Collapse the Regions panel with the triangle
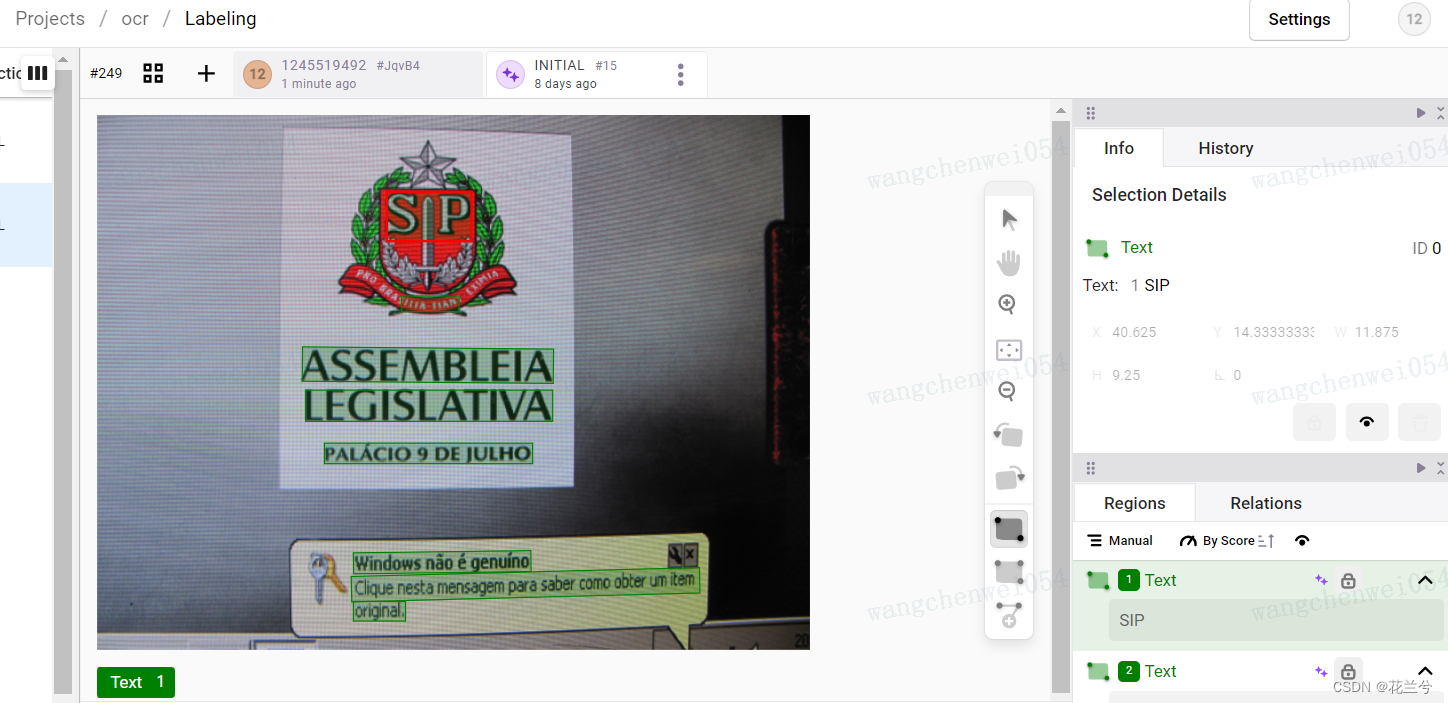The width and height of the screenshot is (1448, 703). (1421, 468)
